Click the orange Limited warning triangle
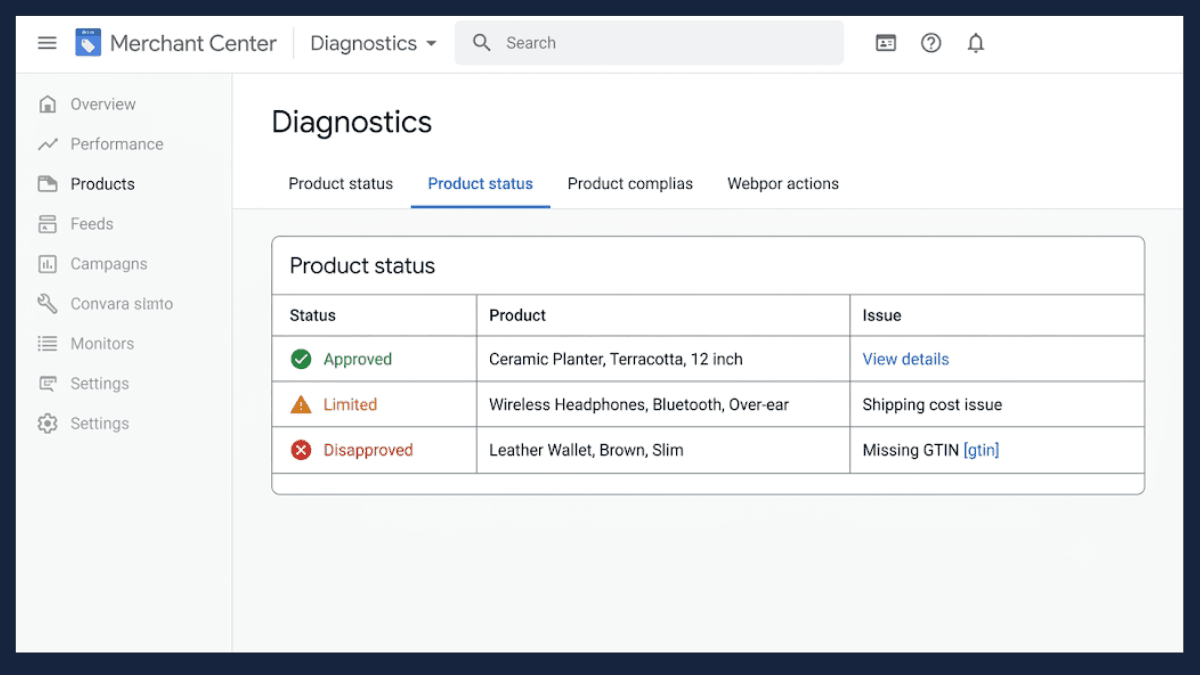The height and width of the screenshot is (675, 1200). 301,404
